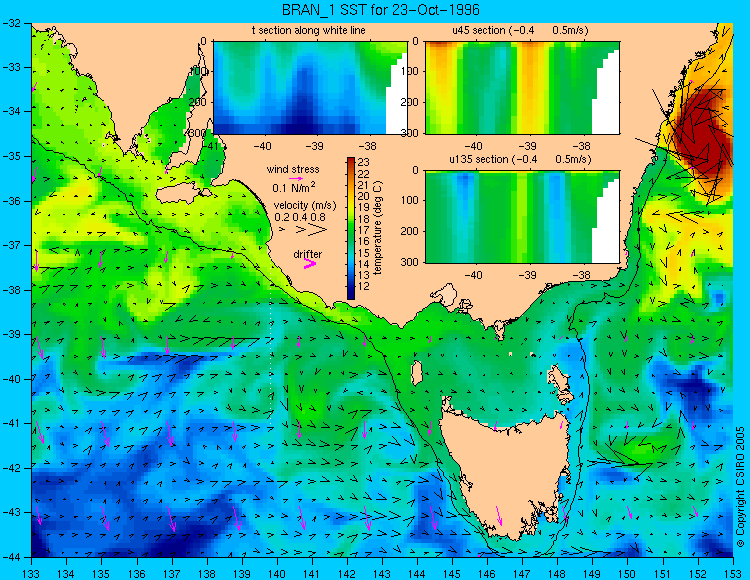Screen dimensions: 750x580
Task: Click the 'drifter' legend label
Action: 308,254
